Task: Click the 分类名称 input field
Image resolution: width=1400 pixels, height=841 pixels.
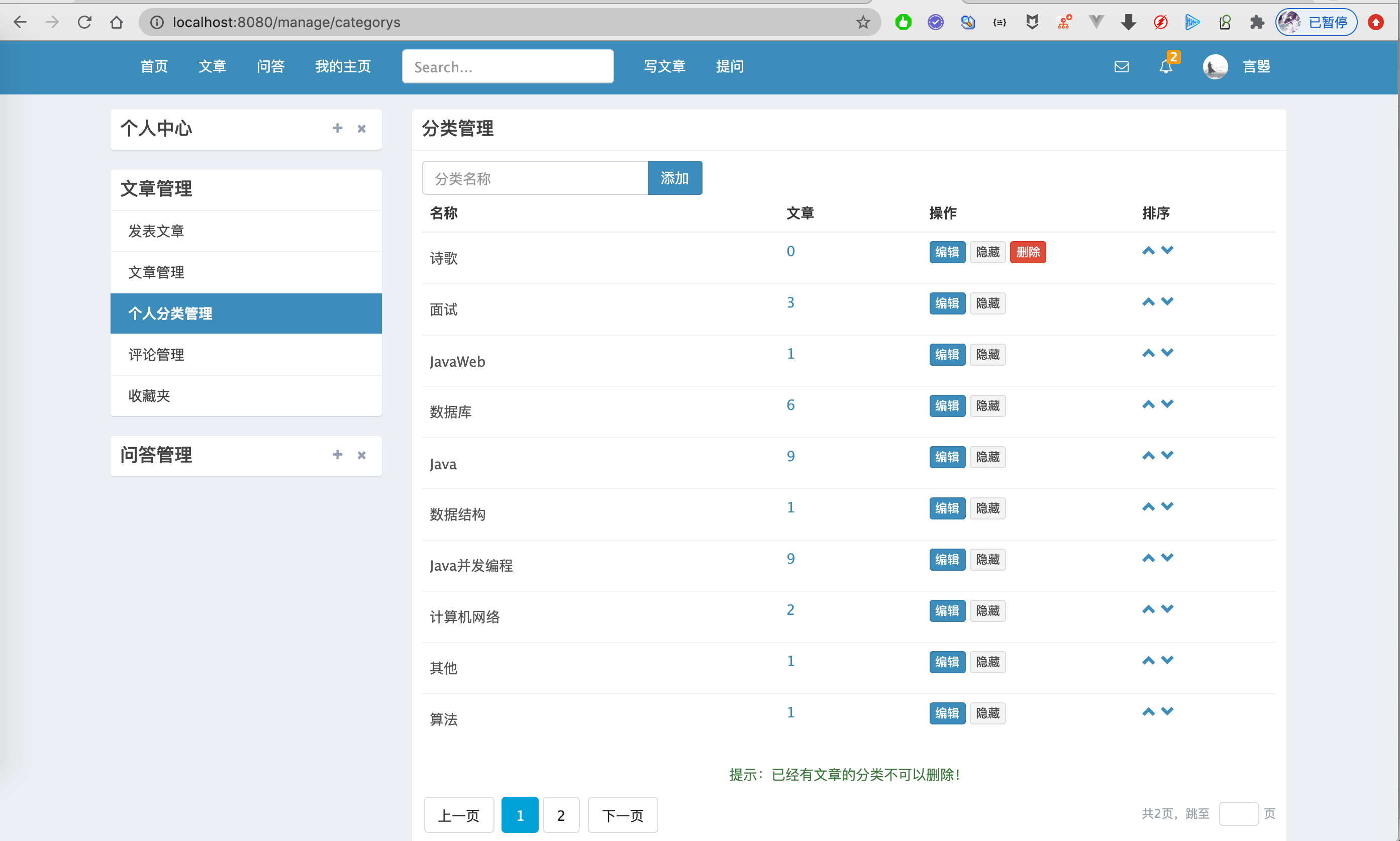Action: [535, 177]
